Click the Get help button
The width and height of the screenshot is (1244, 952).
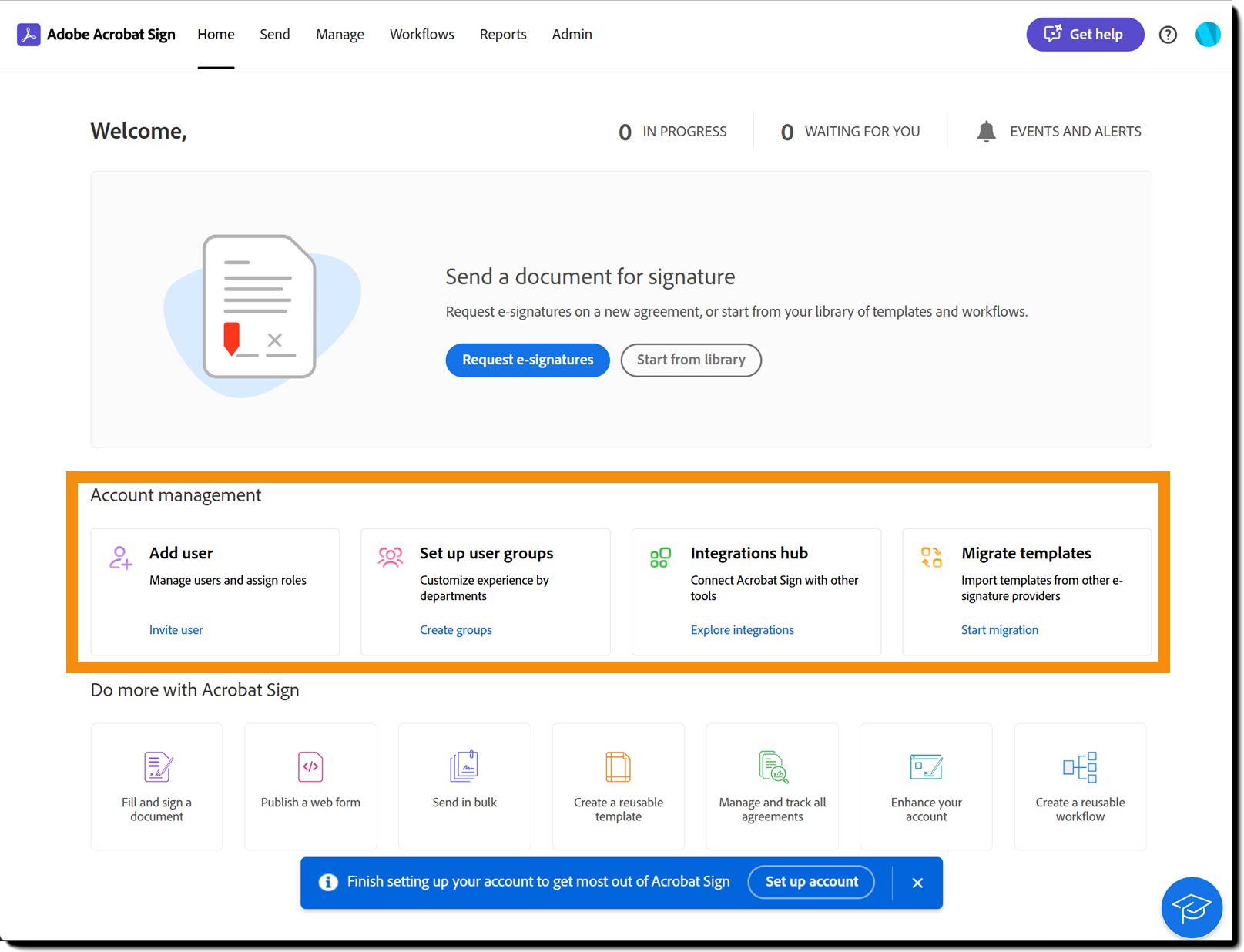pos(1085,35)
